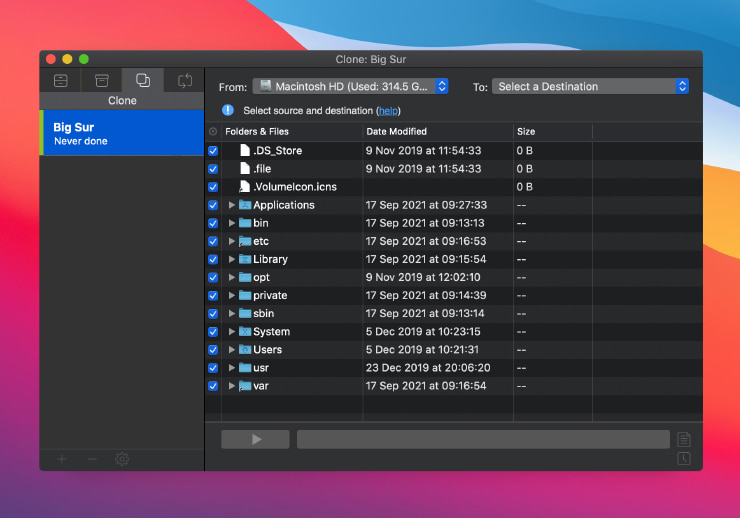Uncheck the Applications folder checkbox
Screen dimensions: 740x518
coord(213,205)
